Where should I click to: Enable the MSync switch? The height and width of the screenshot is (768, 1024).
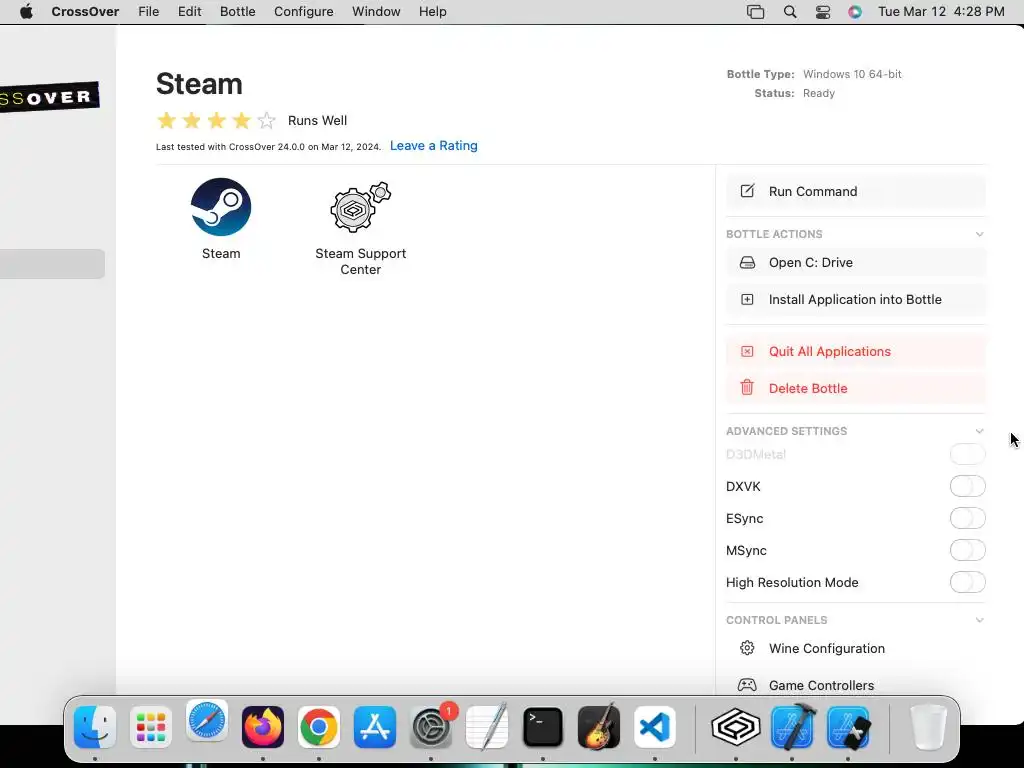pos(967,550)
